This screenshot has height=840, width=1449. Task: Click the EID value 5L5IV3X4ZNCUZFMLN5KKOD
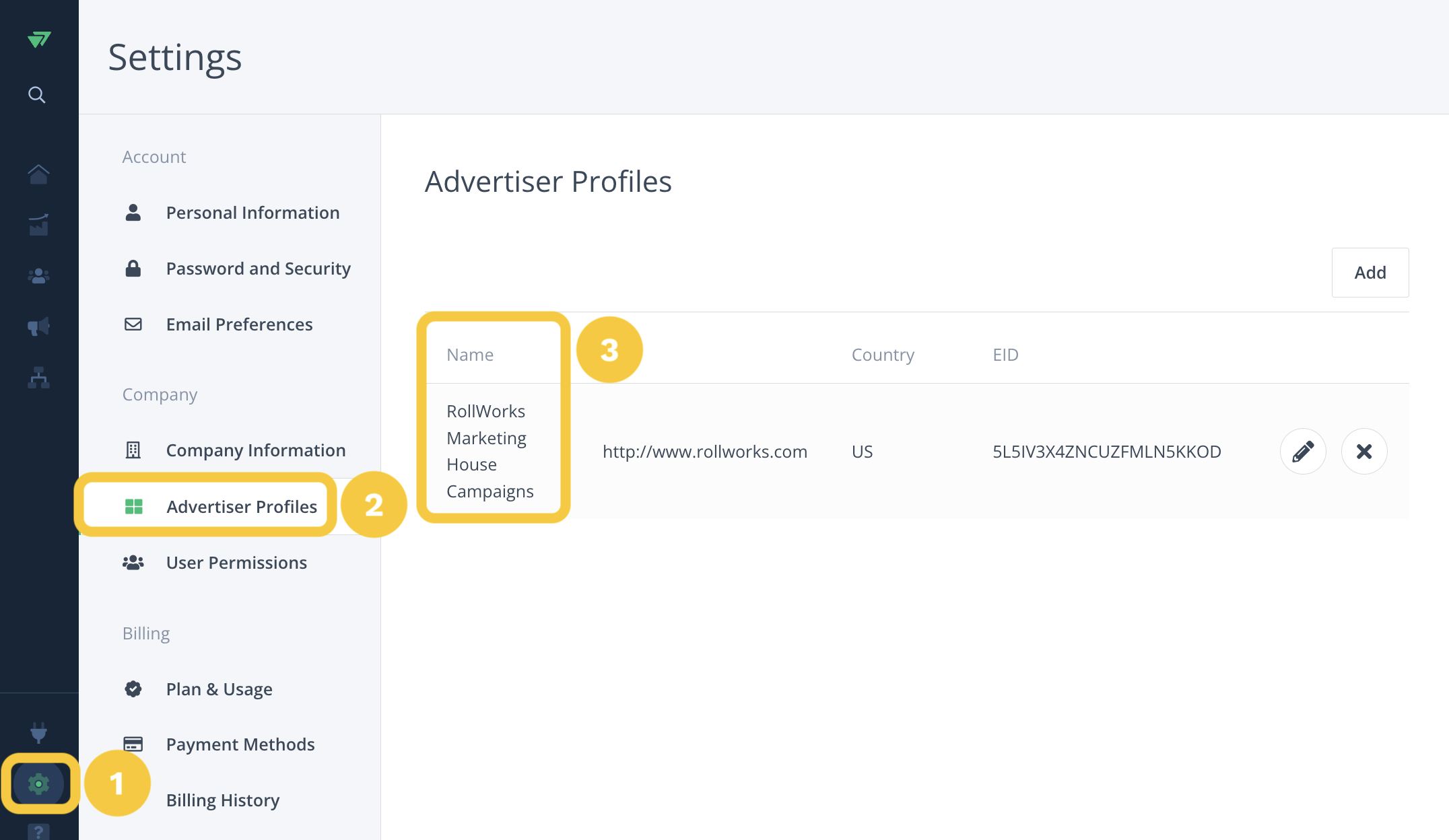point(1107,452)
